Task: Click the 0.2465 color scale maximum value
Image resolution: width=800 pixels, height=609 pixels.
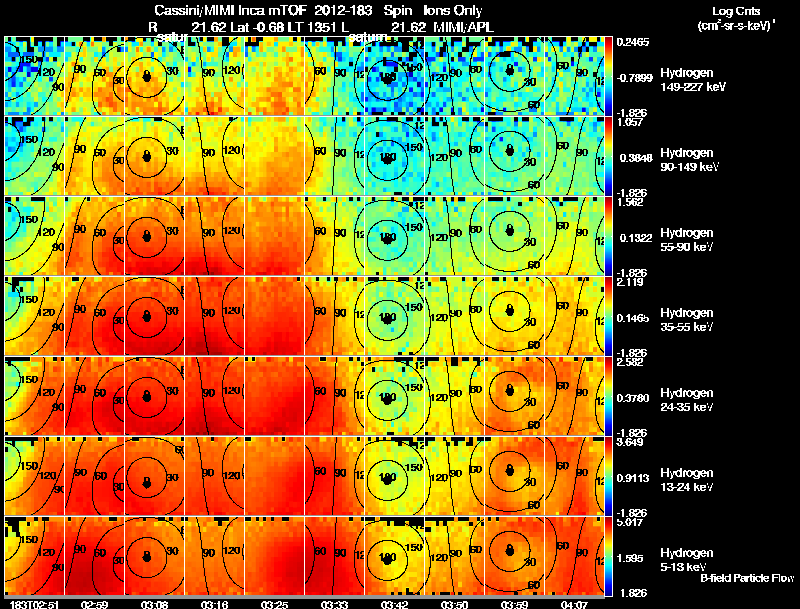Action: point(633,42)
